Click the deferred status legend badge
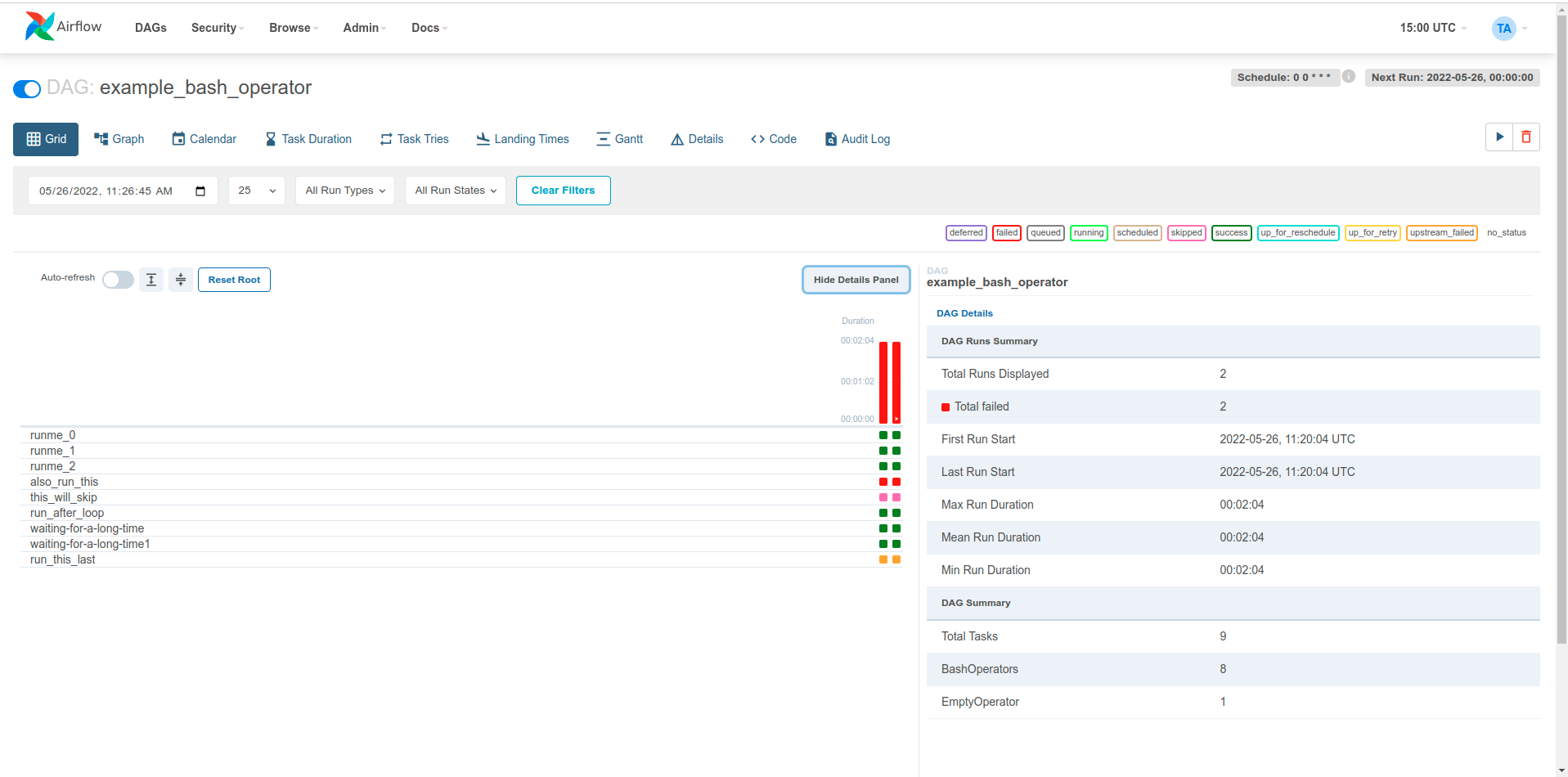 pyautogui.click(x=966, y=233)
